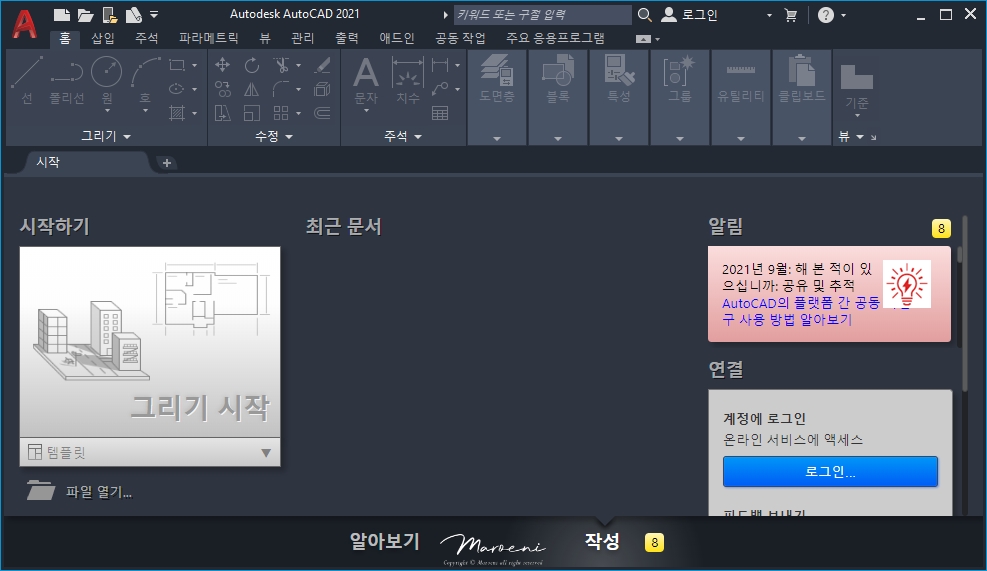
Task: Switch to the 출력 ribbon tab
Action: [x=347, y=38]
